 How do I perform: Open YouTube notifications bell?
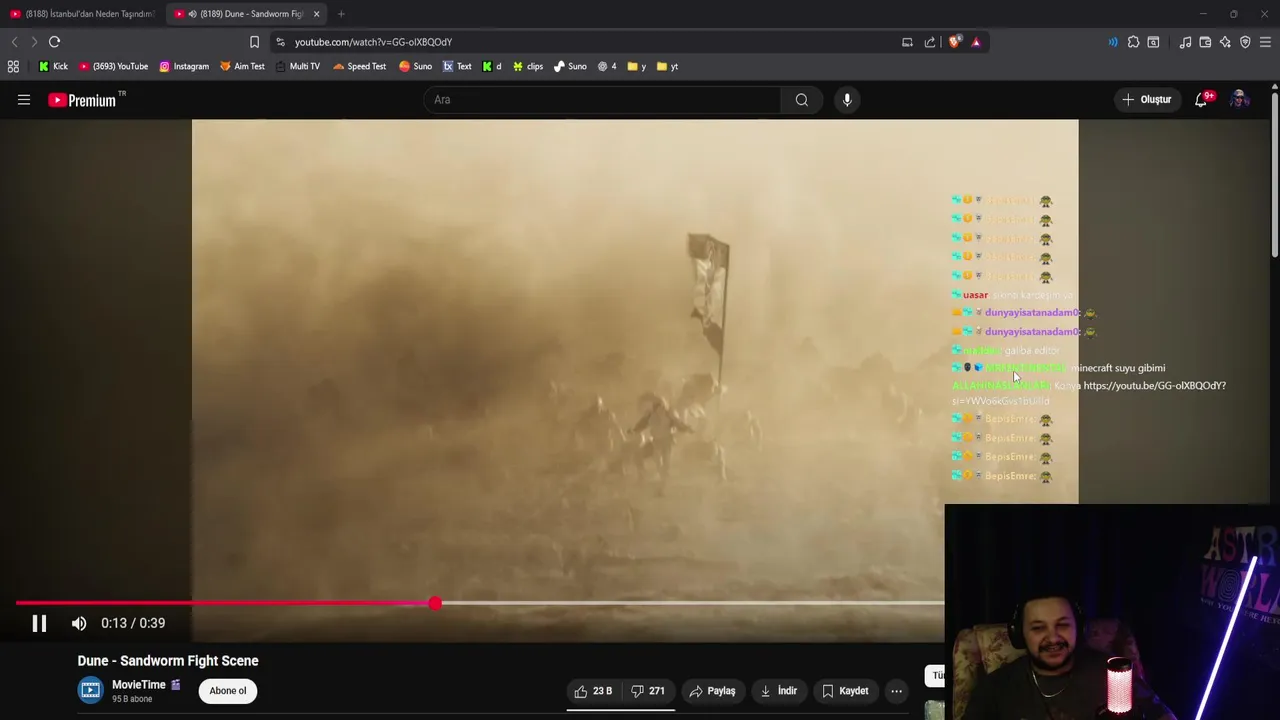(1201, 100)
